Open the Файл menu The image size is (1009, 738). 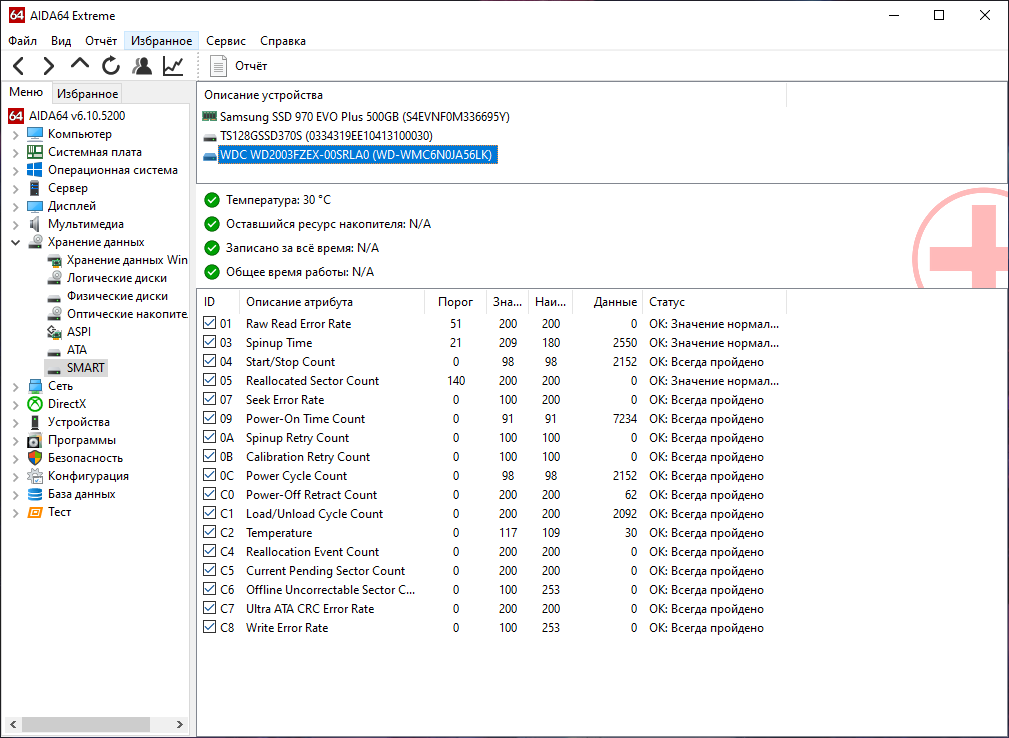pos(23,41)
